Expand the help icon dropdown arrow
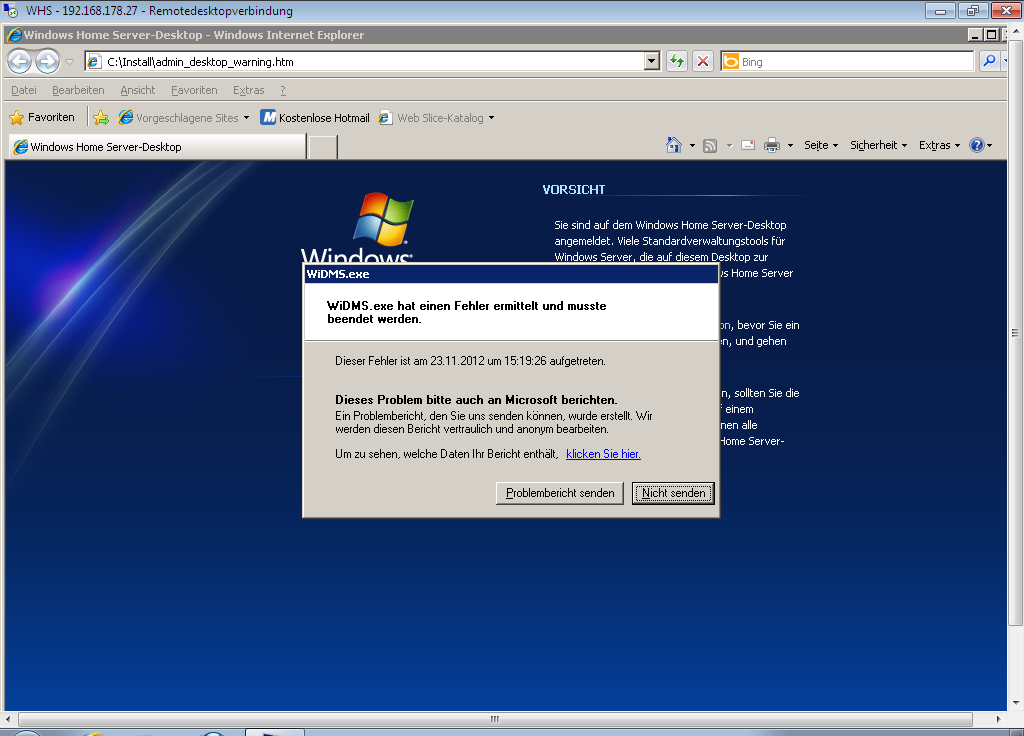This screenshot has height=736, width=1024. click(x=990, y=146)
